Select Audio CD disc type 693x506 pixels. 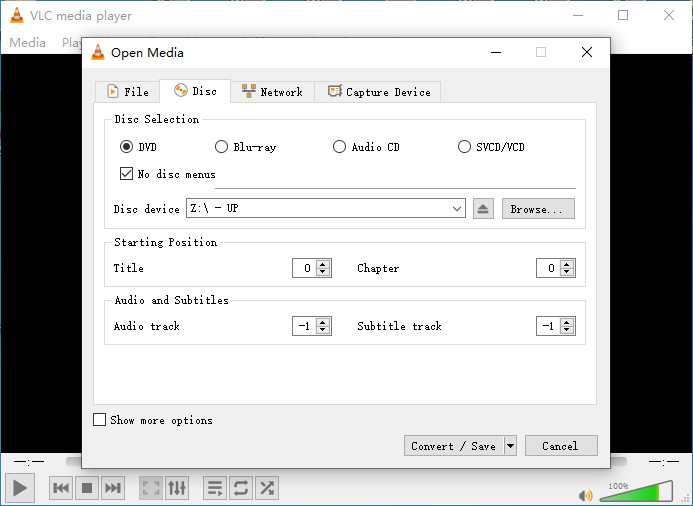pos(339,147)
